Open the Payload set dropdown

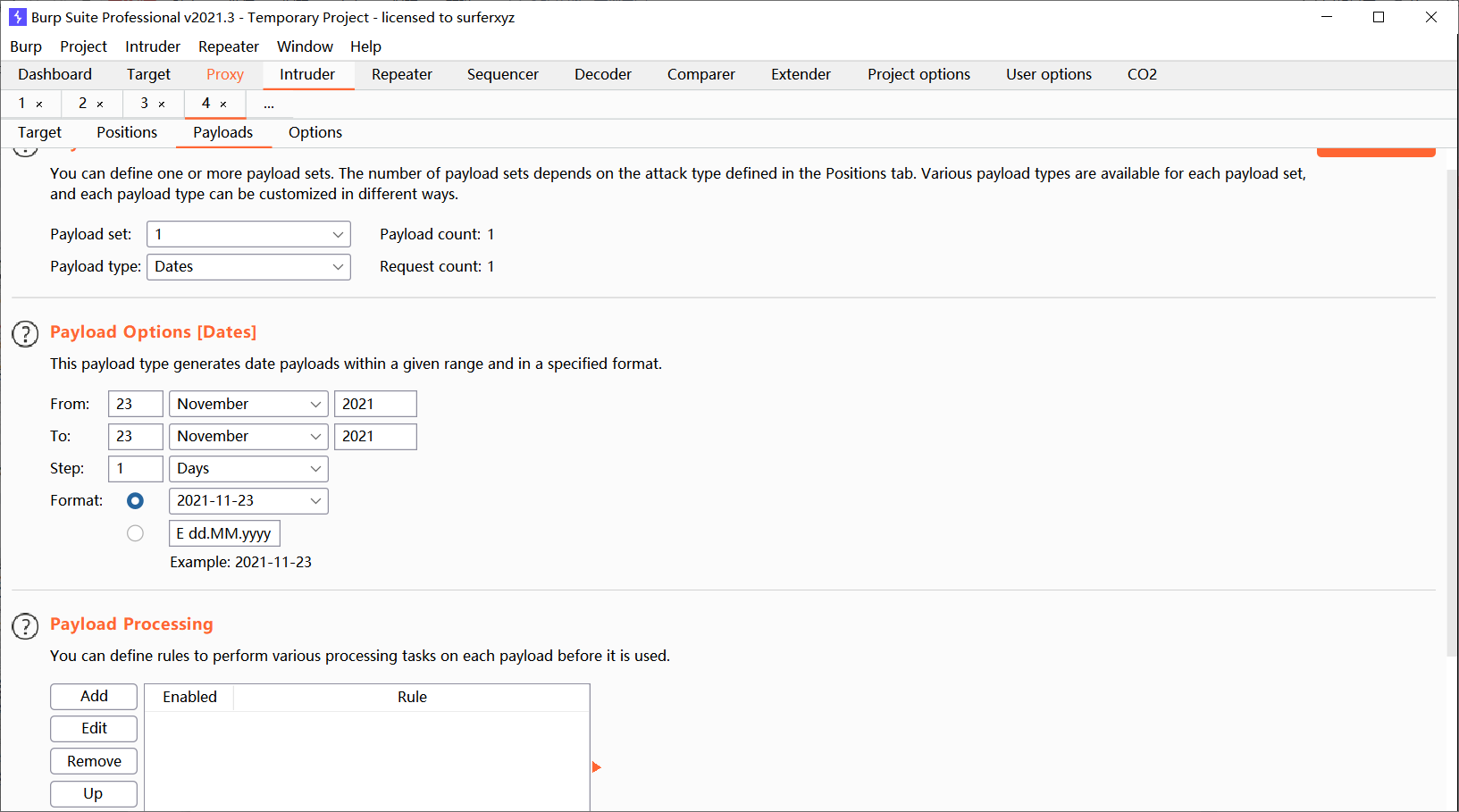pyautogui.click(x=248, y=234)
